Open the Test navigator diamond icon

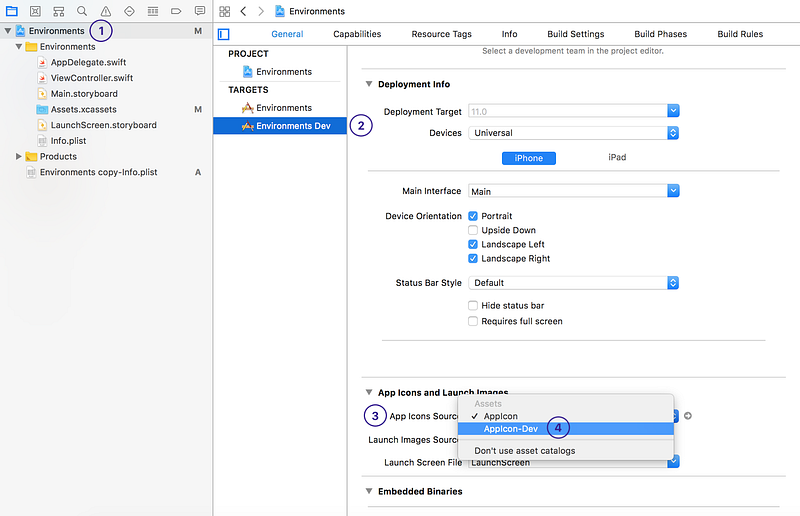(129, 11)
